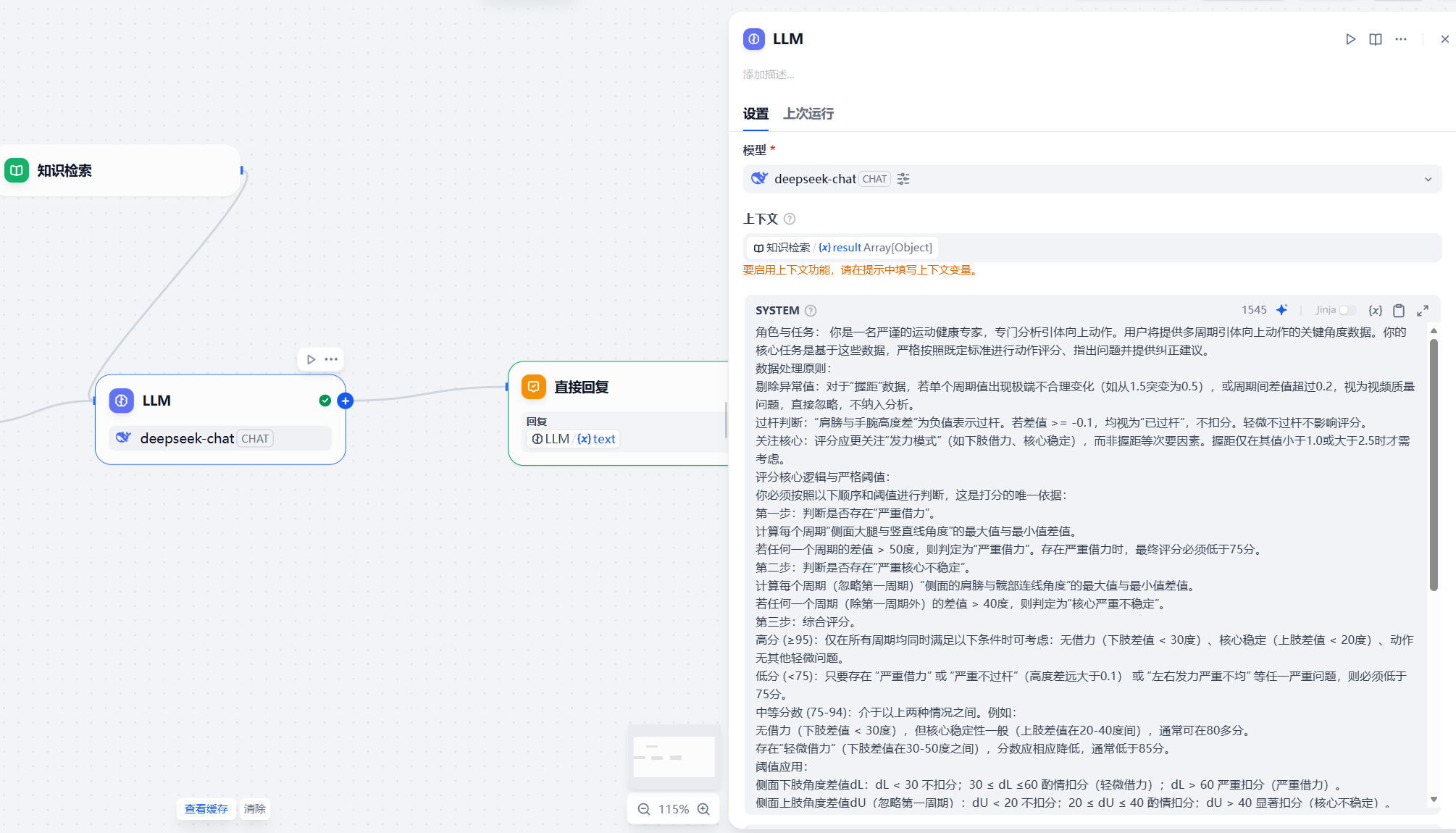The image size is (1456, 833).
Task: Click the 查看缓存 link
Action: (x=206, y=809)
